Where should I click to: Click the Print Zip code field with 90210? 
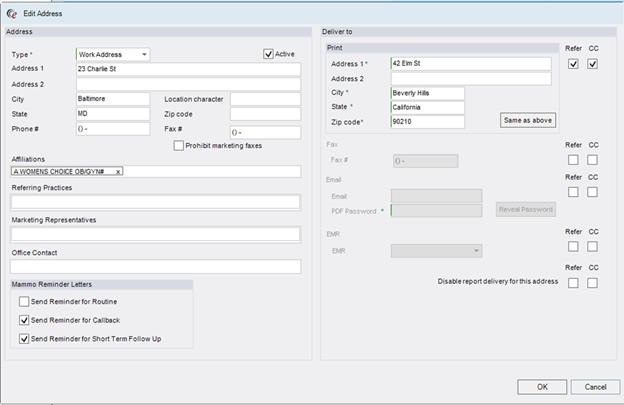(x=427, y=122)
